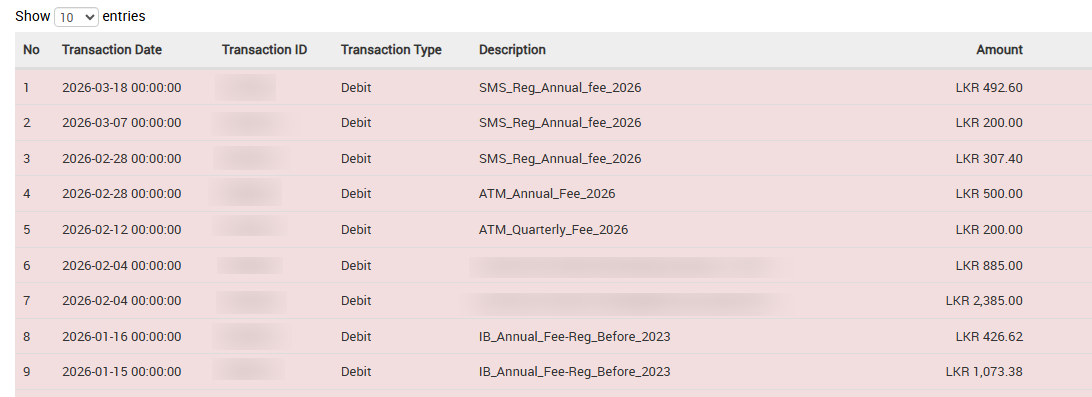Click date 2026-01-16 00:00:00

[122, 336]
